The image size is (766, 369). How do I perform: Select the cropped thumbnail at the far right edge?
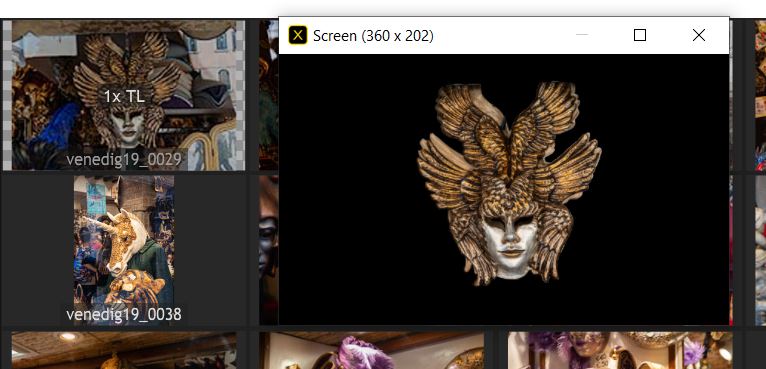coord(760,95)
